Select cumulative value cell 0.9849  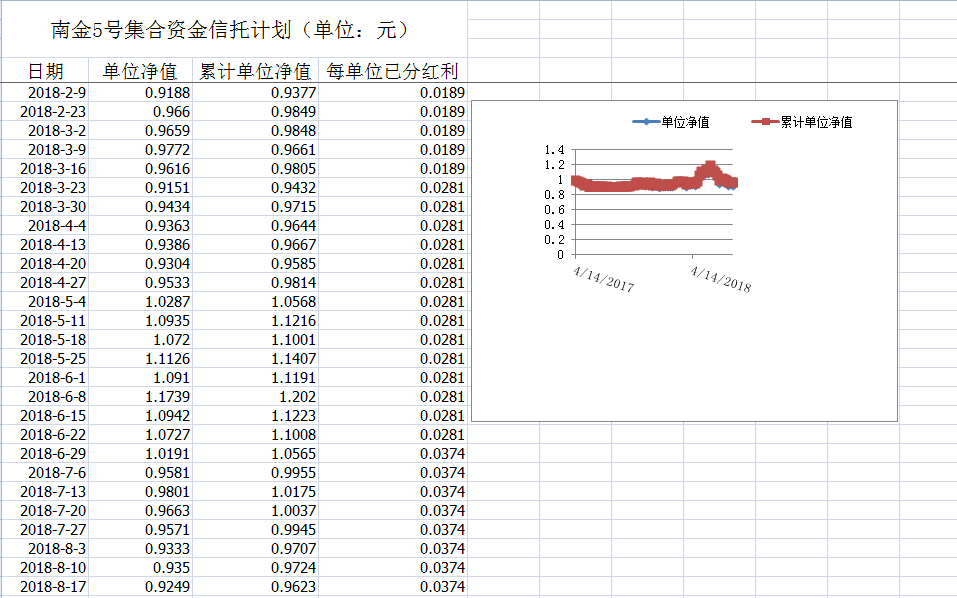[255, 112]
